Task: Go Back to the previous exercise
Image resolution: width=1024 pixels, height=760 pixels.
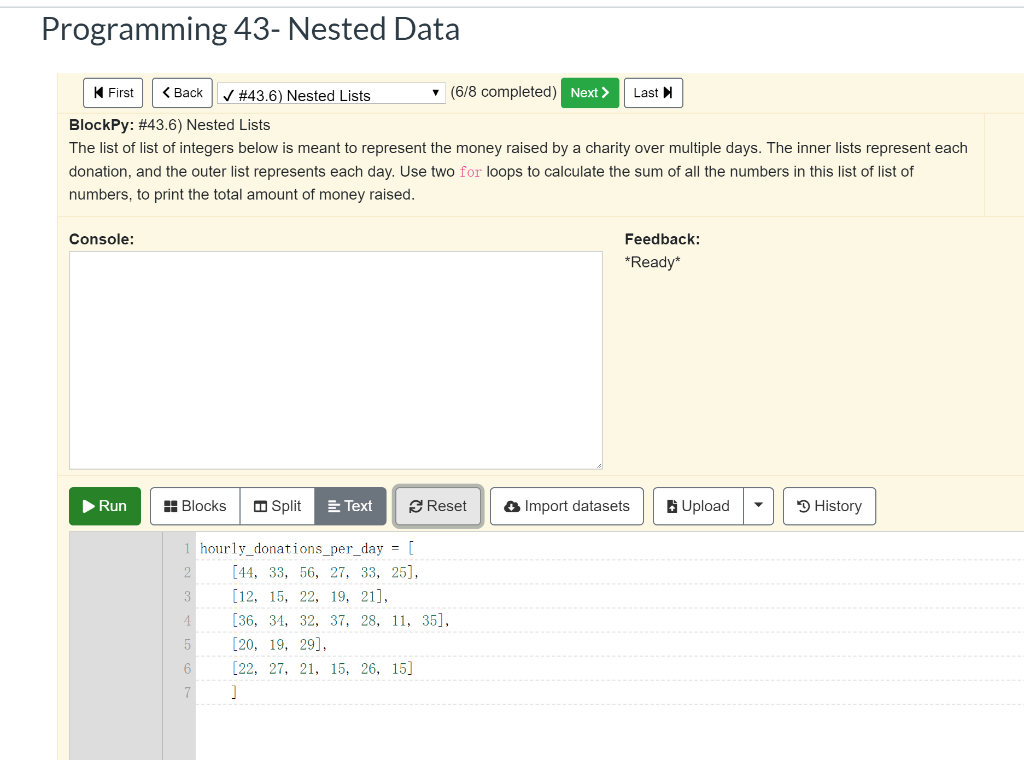Action: point(181,92)
